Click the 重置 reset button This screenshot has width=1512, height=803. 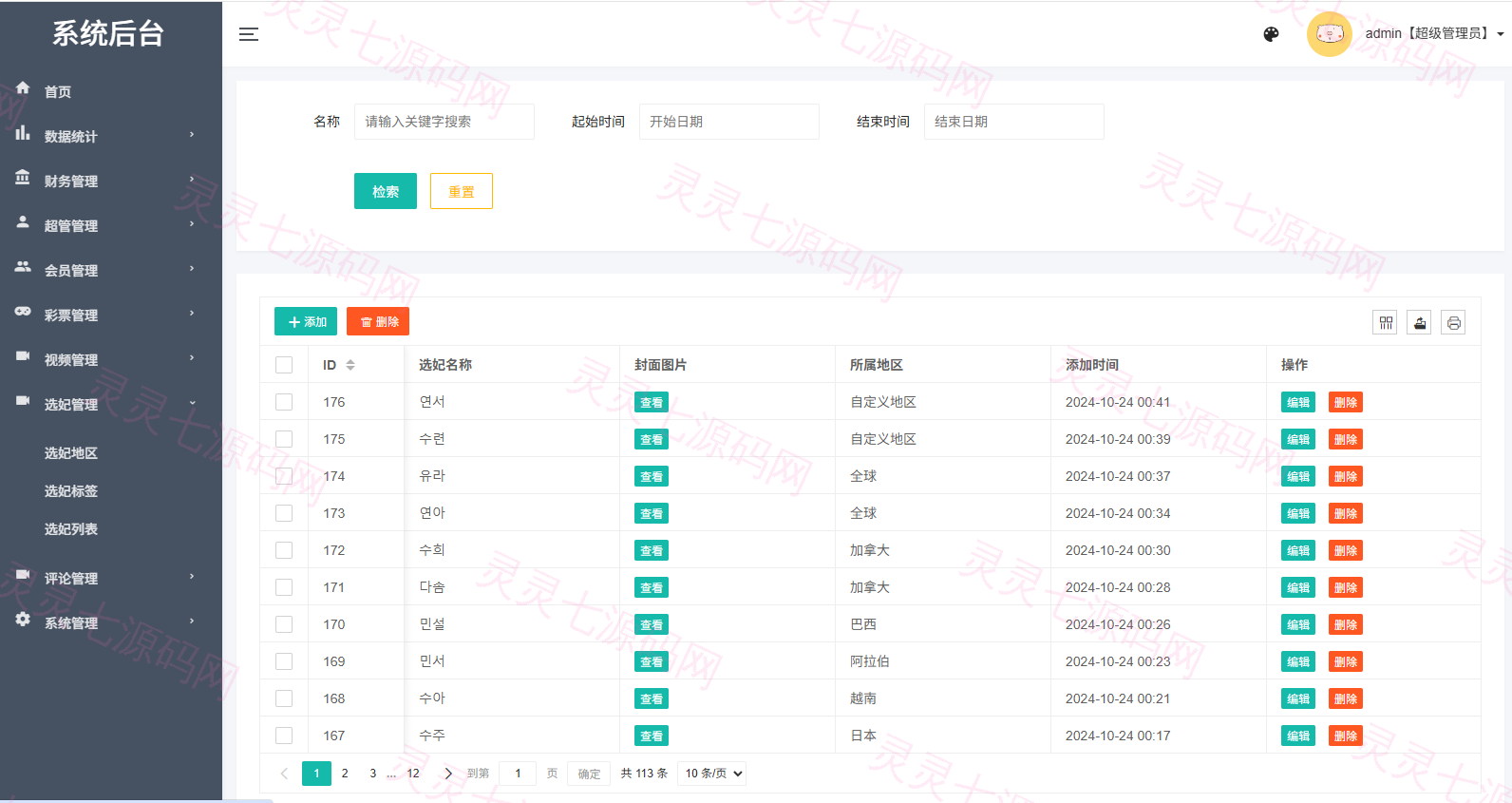coord(462,191)
